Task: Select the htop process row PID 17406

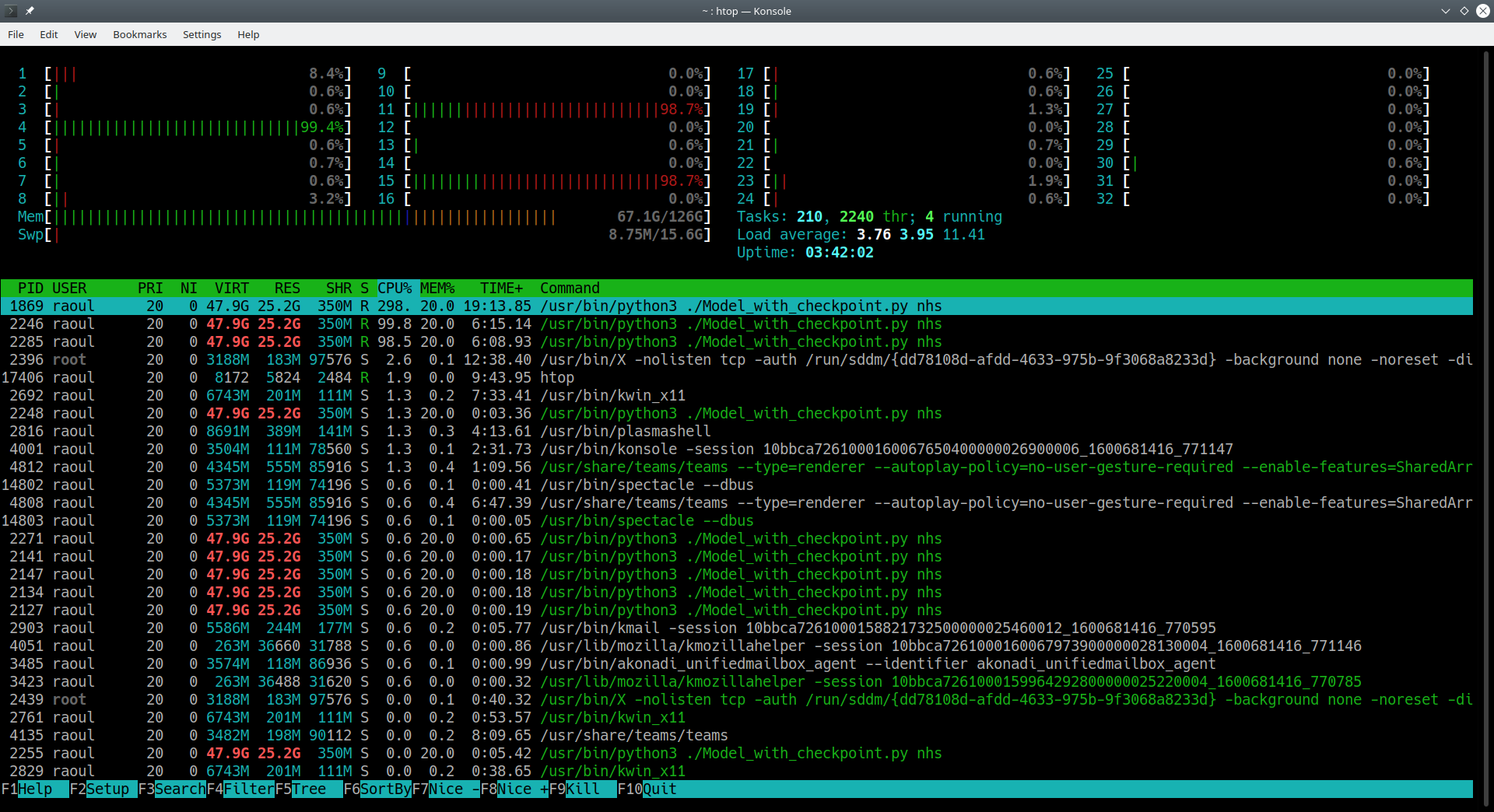Action: pyautogui.click(x=737, y=377)
